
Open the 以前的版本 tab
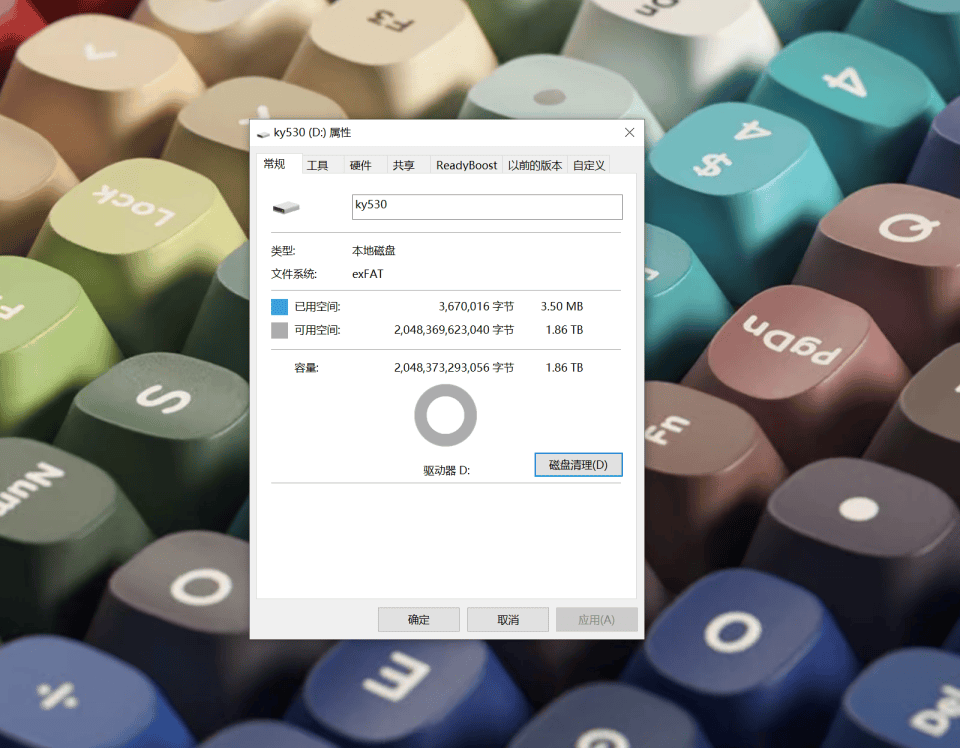(x=535, y=166)
